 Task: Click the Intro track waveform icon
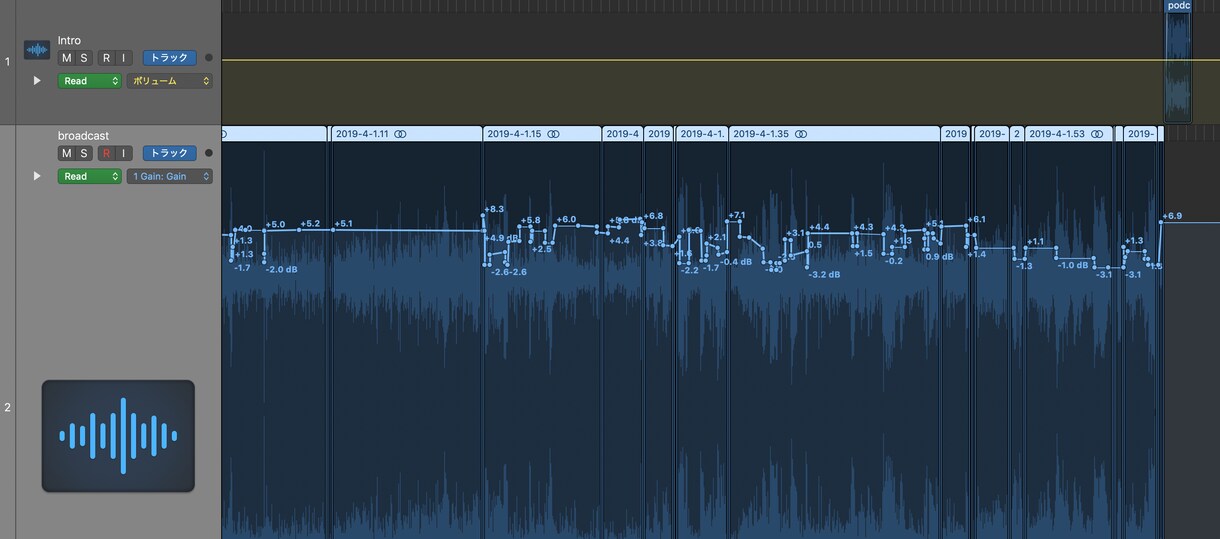37,50
